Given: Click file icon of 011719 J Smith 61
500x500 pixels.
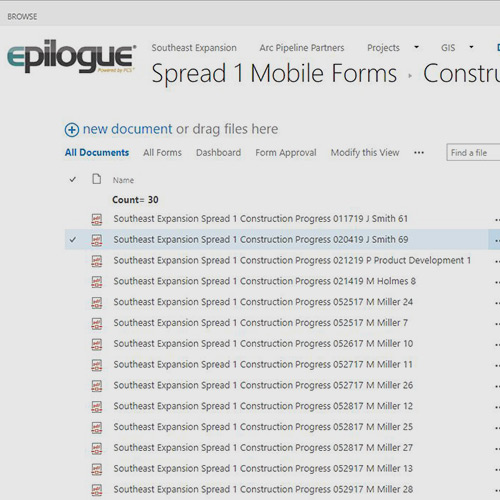Looking at the screenshot, I should [97, 219].
